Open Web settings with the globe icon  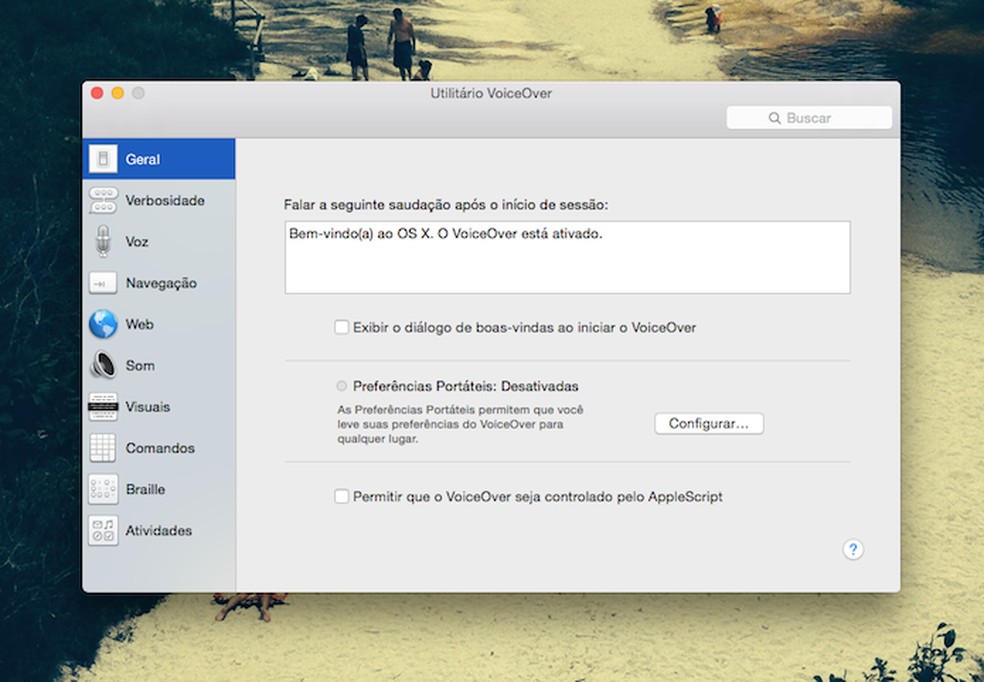[102, 324]
